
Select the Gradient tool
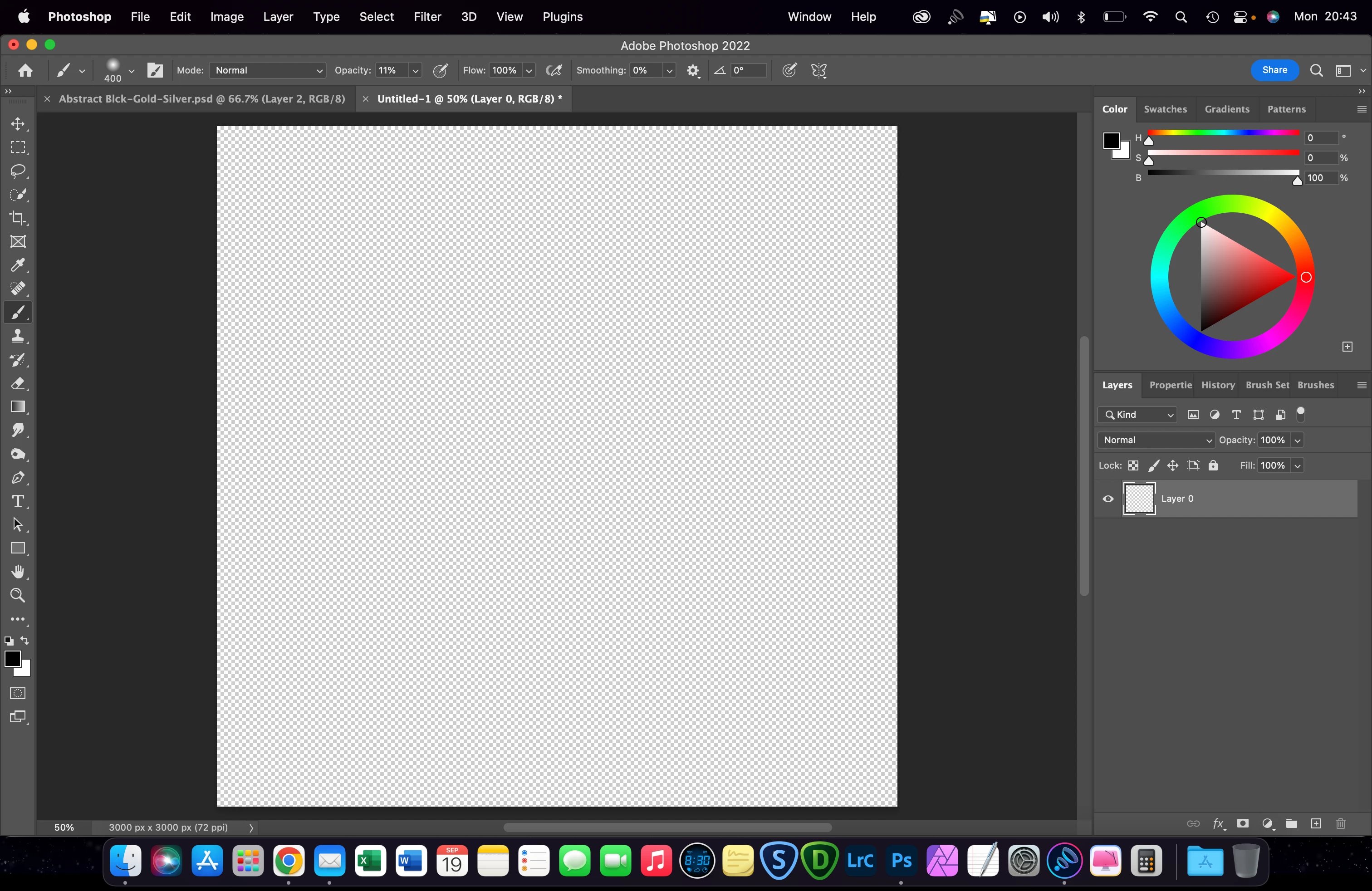pos(18,407)
